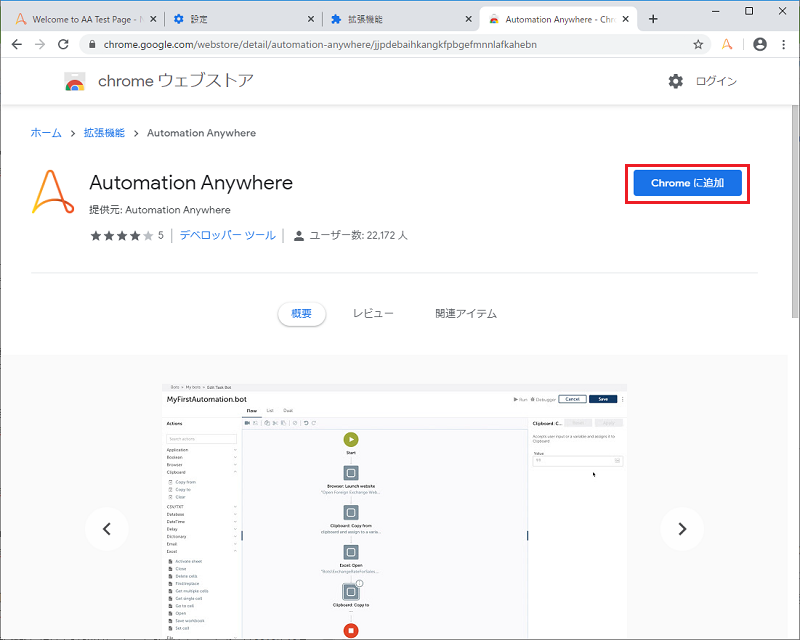Click the Automation Anywhere orange A logo
800x640 pixels.
point(53,192)
